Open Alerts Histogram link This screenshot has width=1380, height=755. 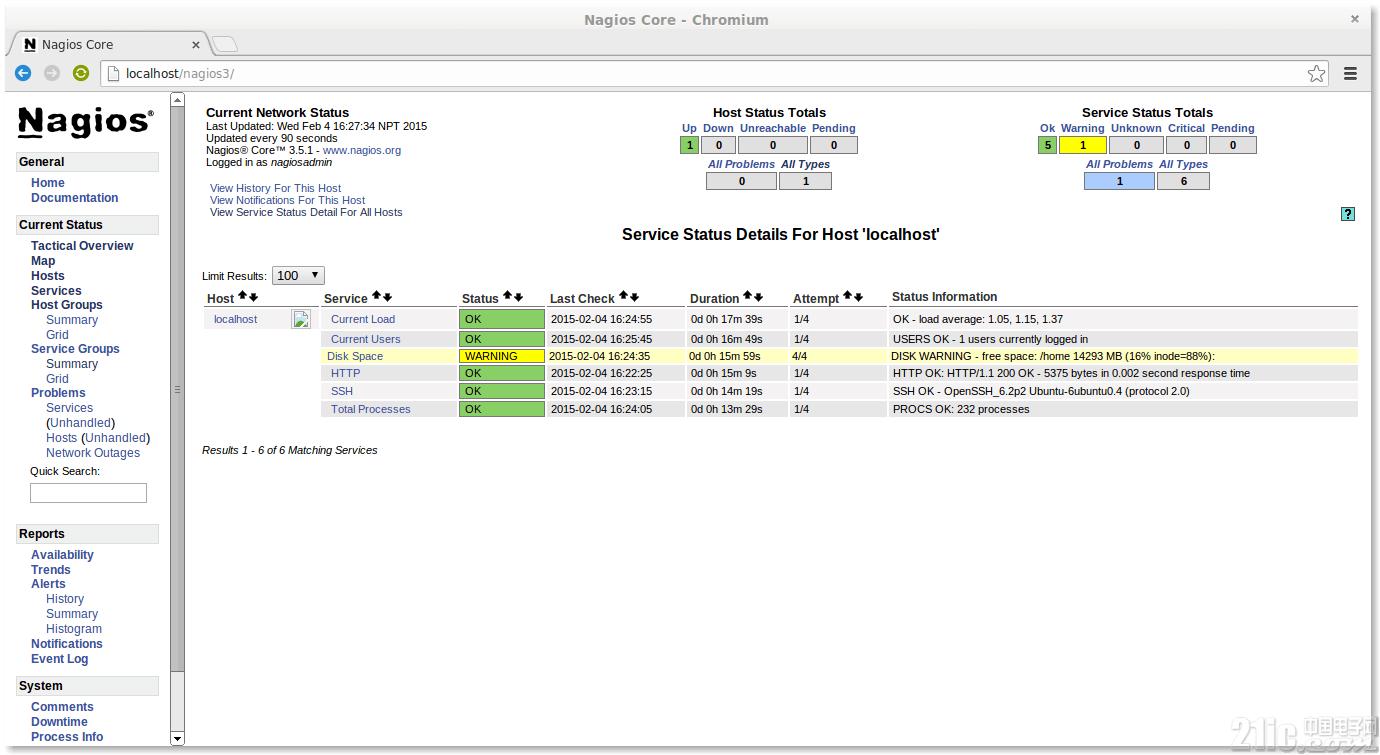pyautogui.click(x=74, y=629)
